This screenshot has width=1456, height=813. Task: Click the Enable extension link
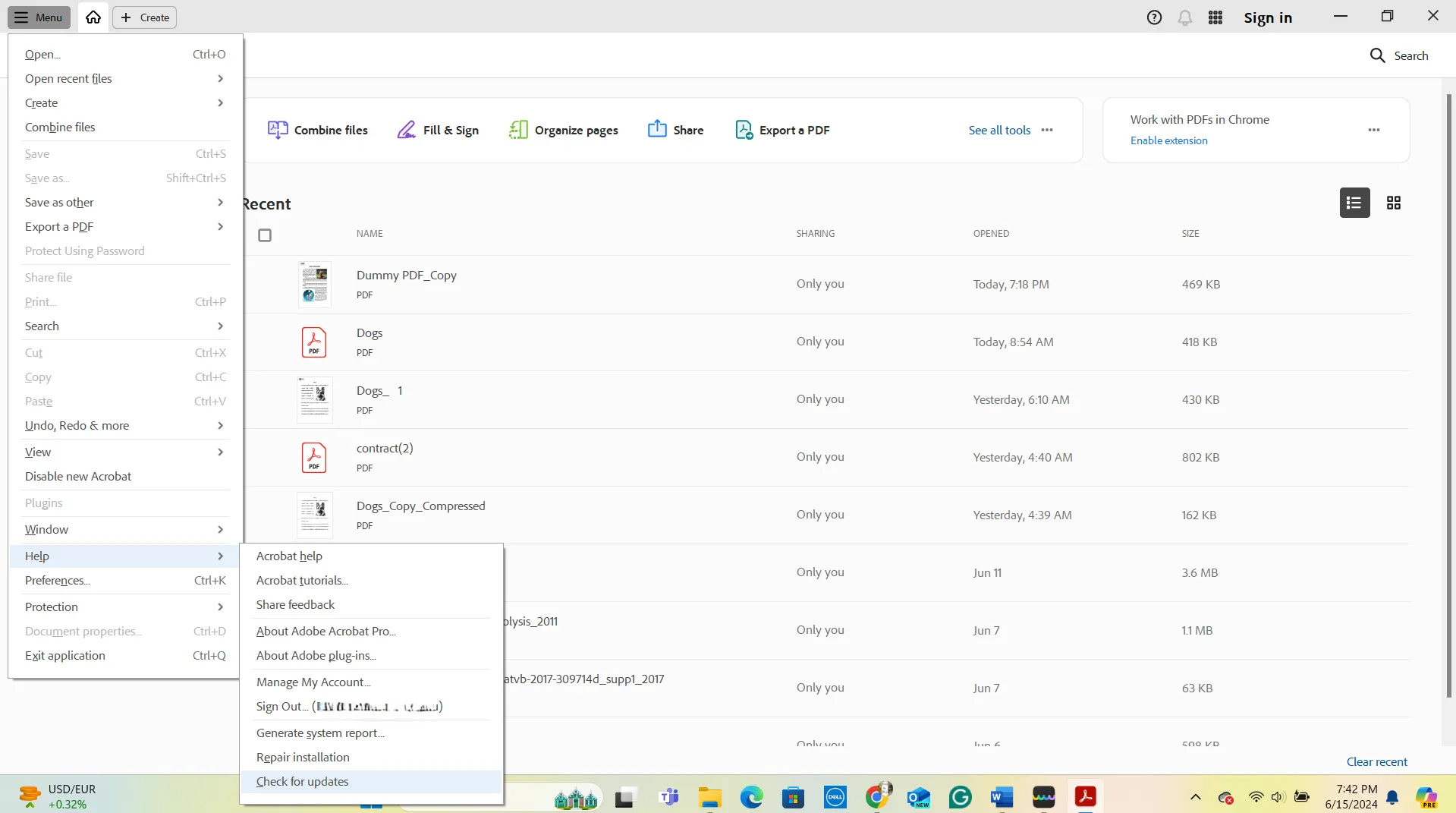point(1168,140)
